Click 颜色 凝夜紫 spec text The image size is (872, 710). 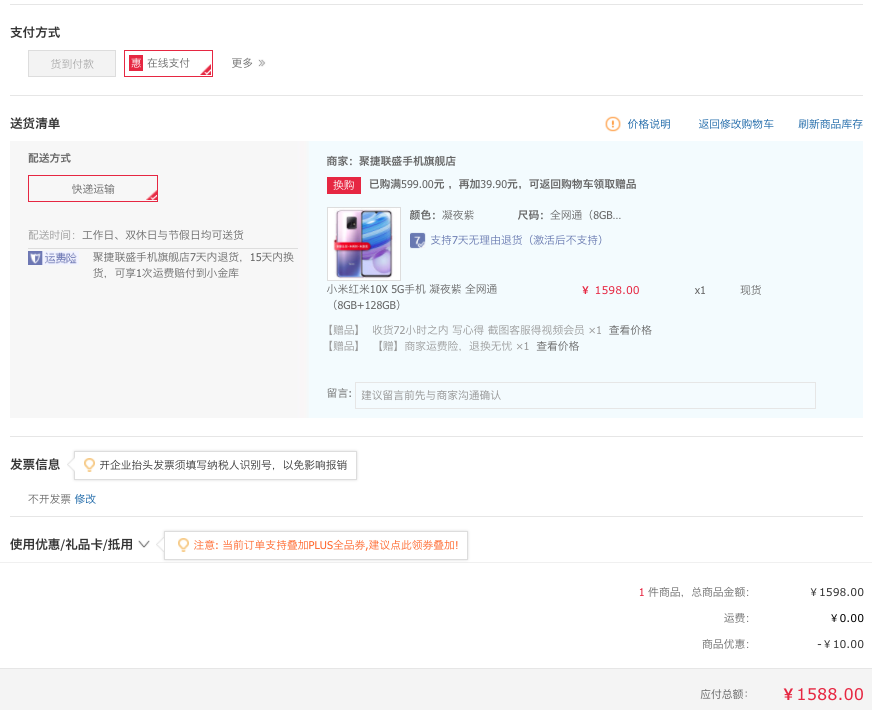442,215
